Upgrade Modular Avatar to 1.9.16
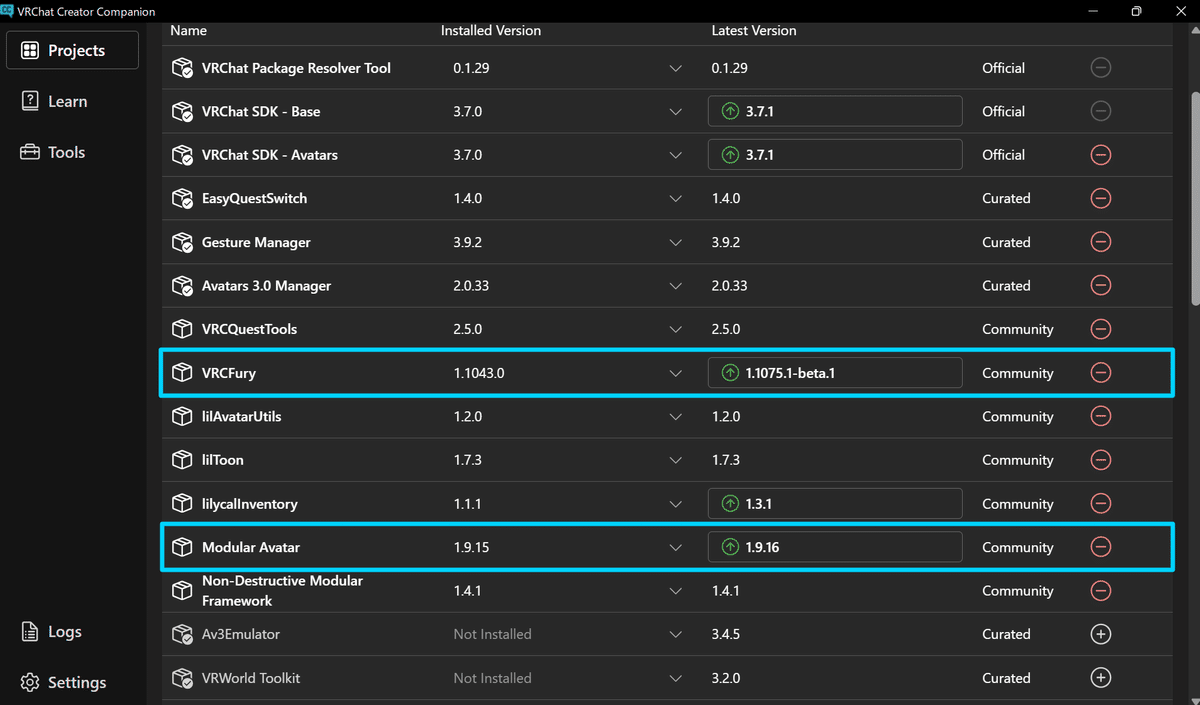 [x=835, y=547]
